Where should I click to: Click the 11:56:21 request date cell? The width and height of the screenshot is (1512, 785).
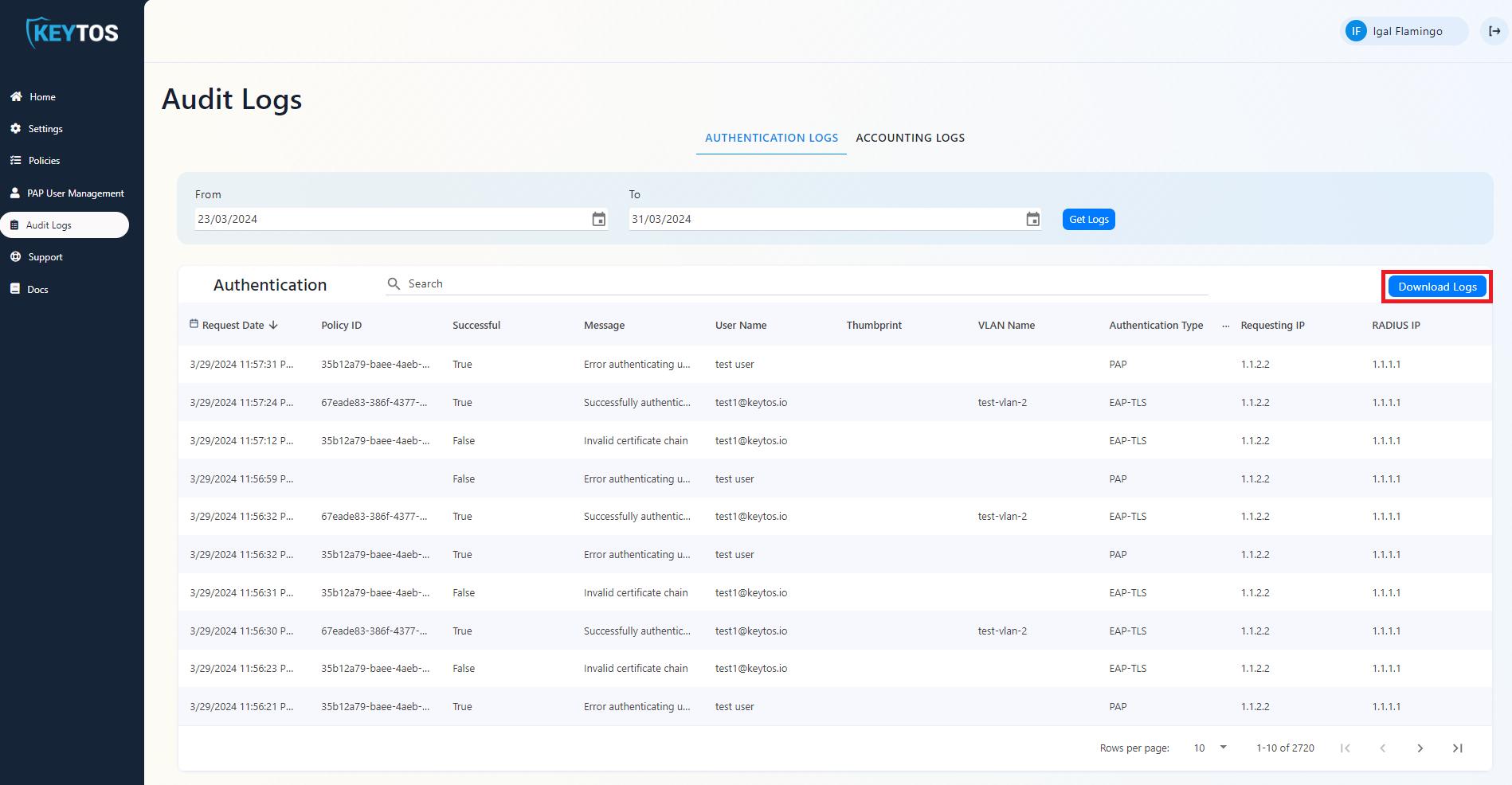click(x=241, y=706)
